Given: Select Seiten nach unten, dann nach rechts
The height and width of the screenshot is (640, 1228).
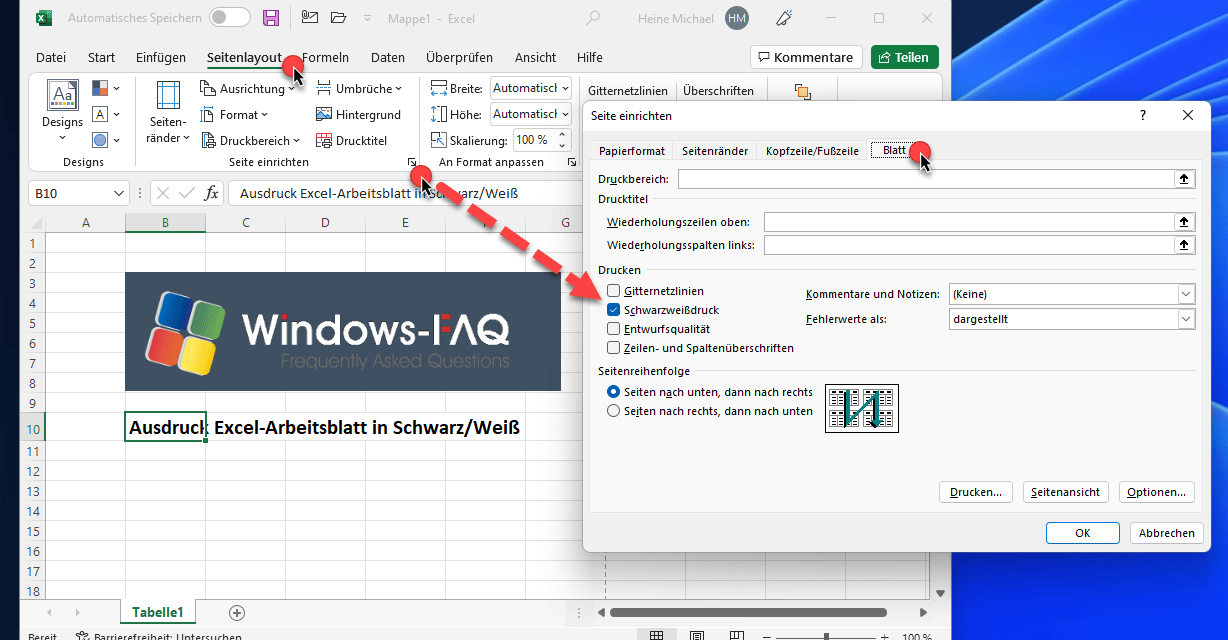Looking at the screenshot, I should (x=614, y=392).
